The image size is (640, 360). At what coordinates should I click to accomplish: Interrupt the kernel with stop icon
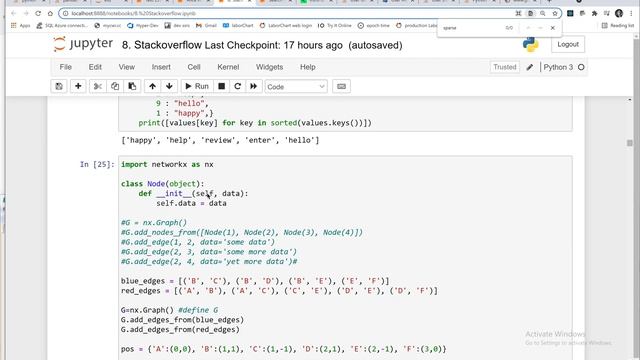coord(221,87)
